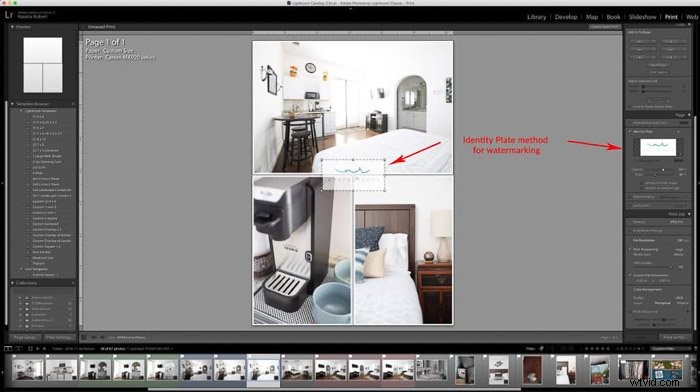
Task: Enable Render behind image option
Action: tap(642, 183)
